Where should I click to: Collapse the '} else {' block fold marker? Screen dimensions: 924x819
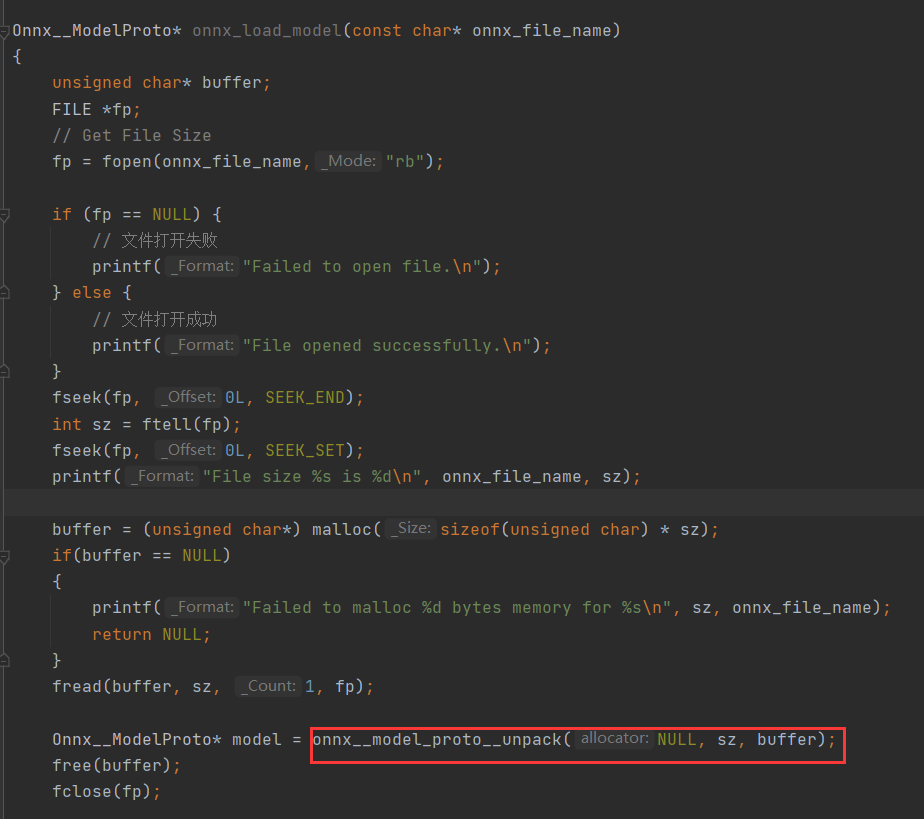tap(4, 293)
